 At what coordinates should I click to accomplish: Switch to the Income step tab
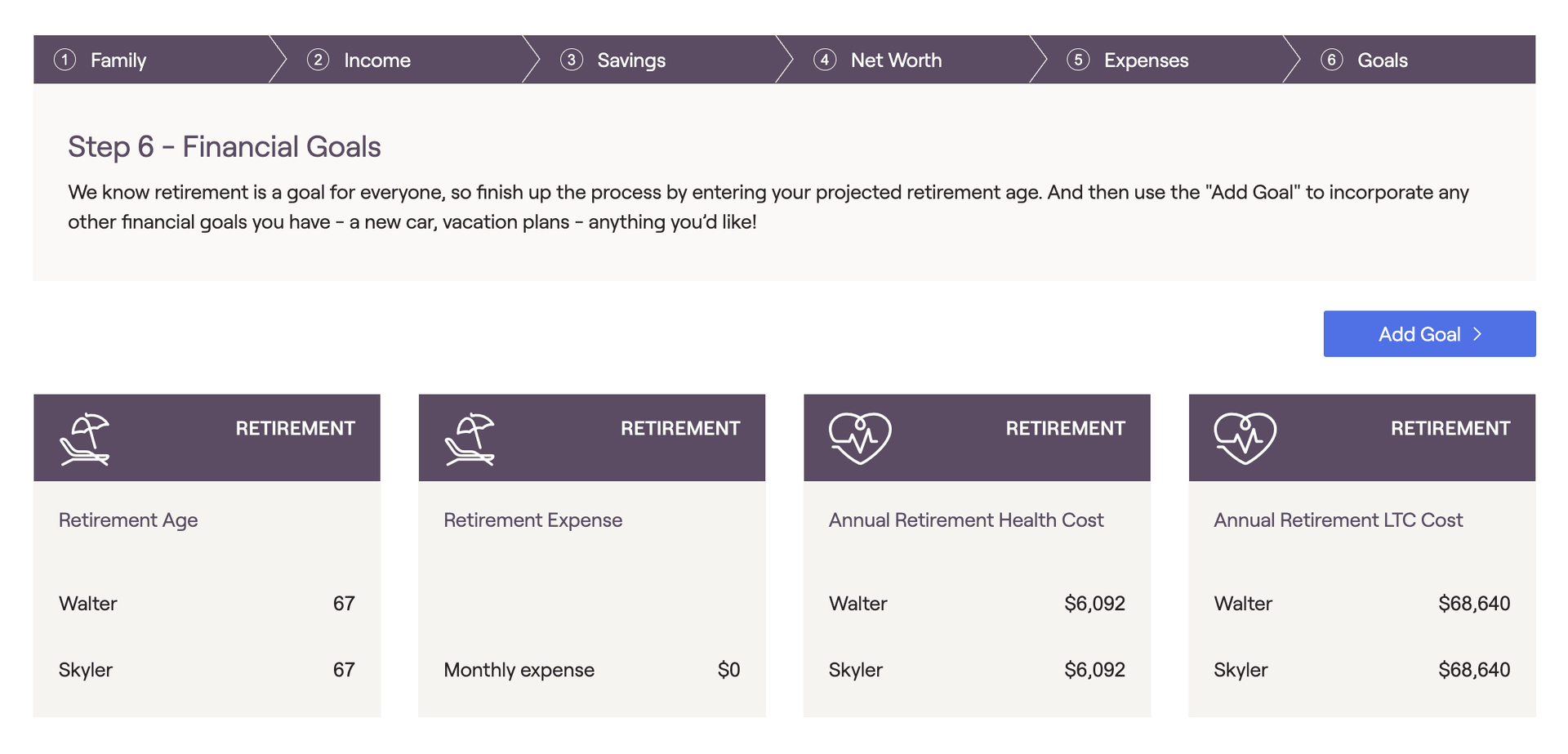tap(376, 60)
